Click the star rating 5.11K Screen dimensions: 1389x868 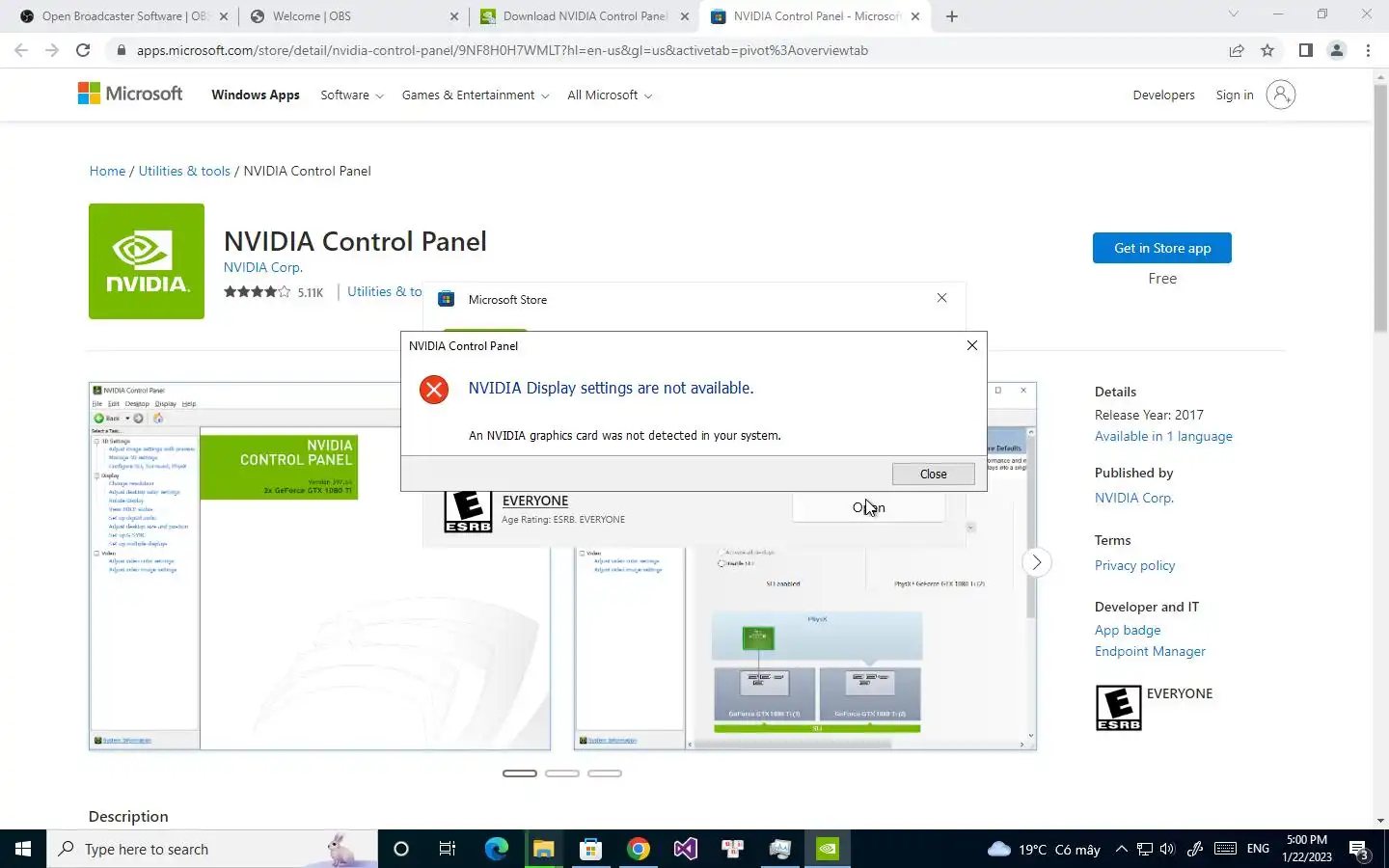click(274, 291)
